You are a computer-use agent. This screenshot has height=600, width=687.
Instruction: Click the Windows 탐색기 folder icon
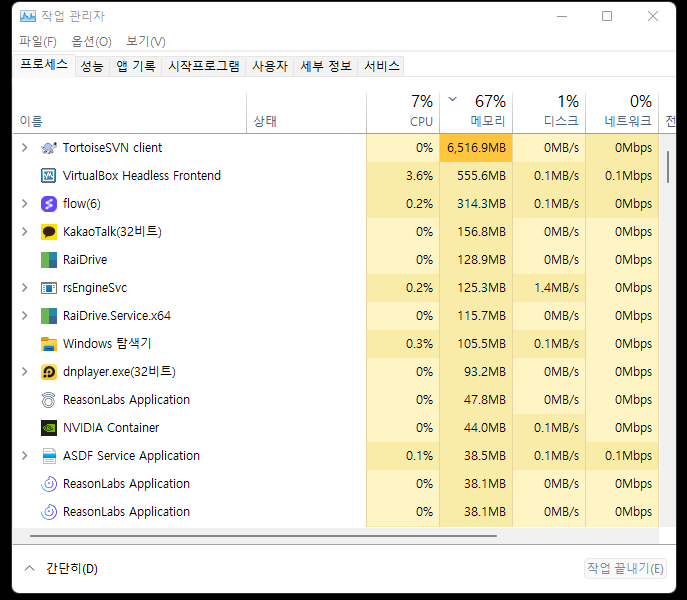(49, 344)
